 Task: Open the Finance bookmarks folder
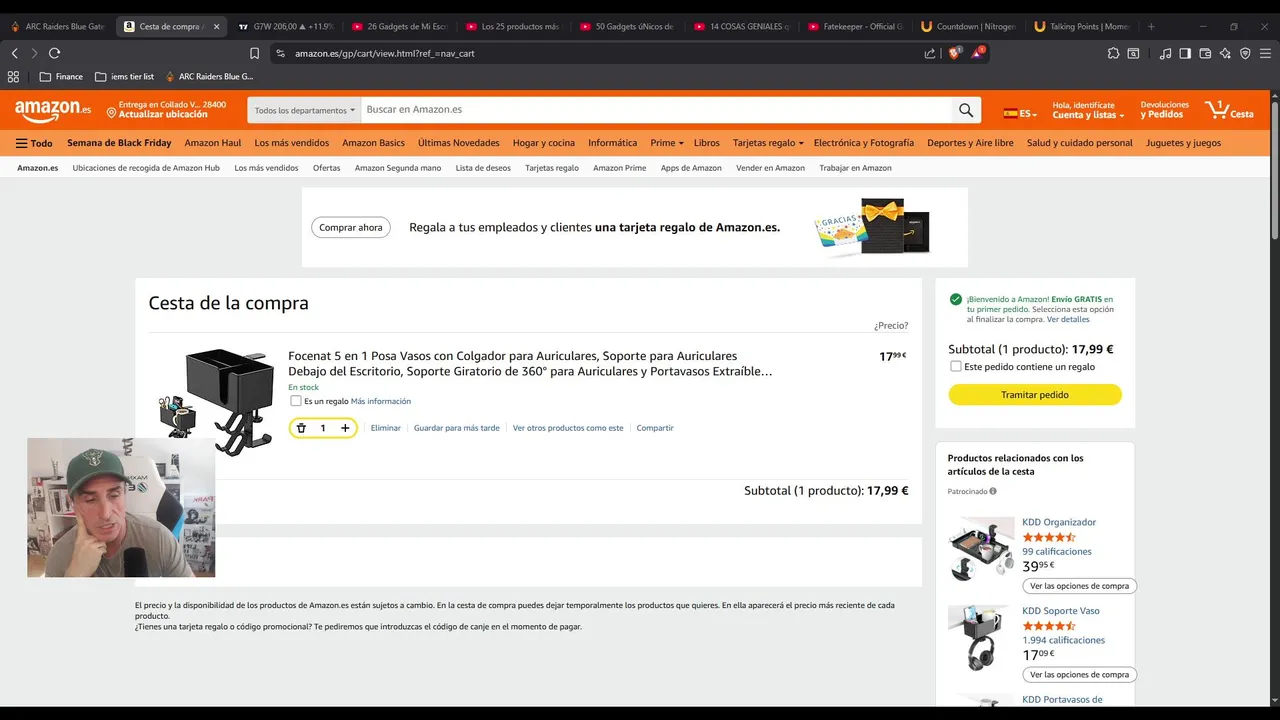tap(61, 76)
